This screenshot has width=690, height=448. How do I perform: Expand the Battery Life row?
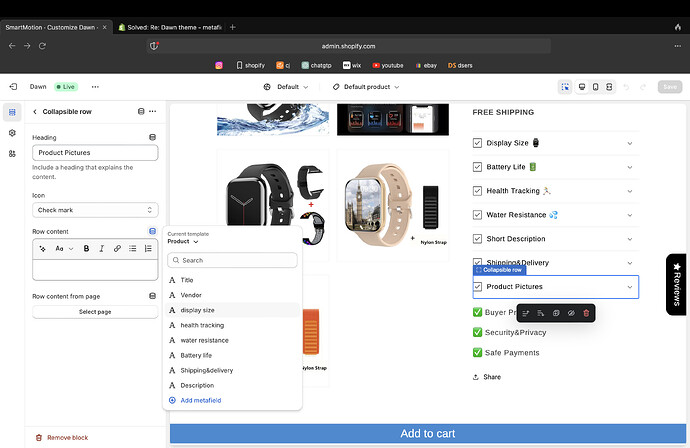pyautogui.click(x=555, y=167)
